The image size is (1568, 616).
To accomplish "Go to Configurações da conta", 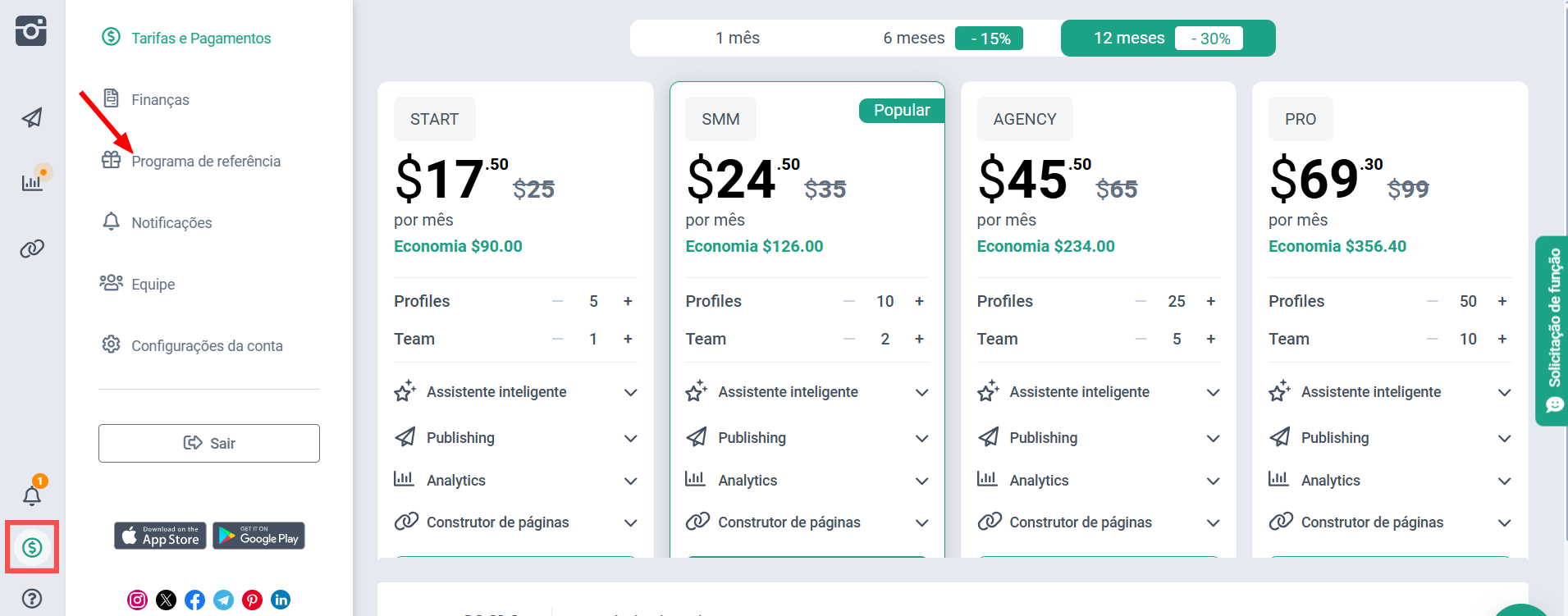I will 207,346.
